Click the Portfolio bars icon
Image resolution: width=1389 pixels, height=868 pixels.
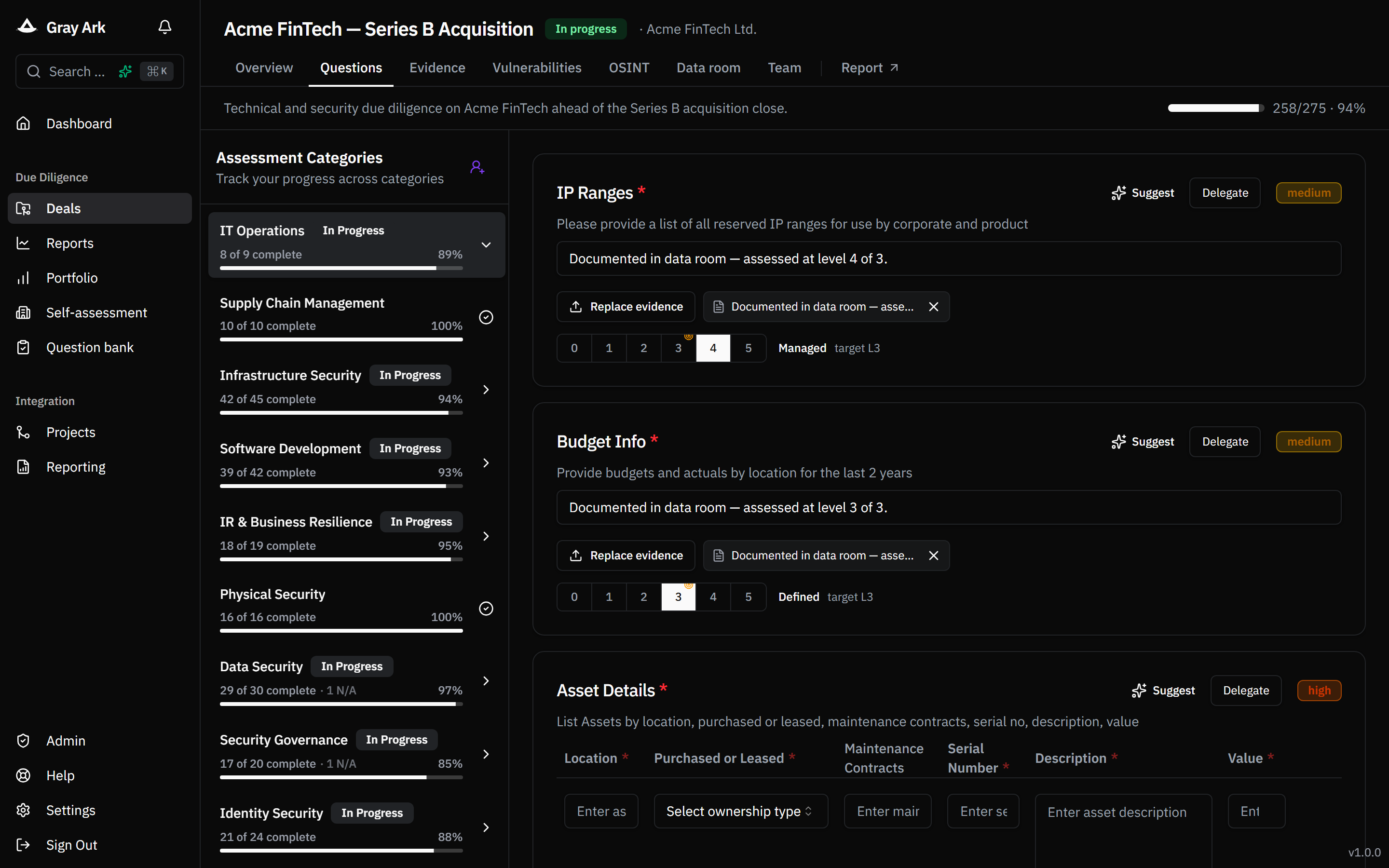tap(23, 278)
